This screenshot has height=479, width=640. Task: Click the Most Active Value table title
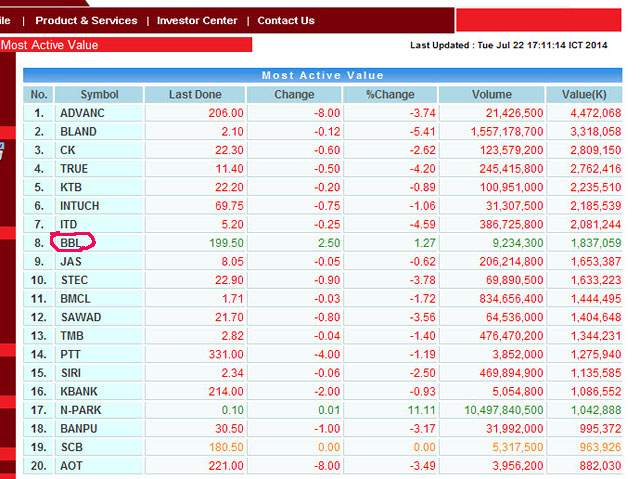(x=322, y=75)
